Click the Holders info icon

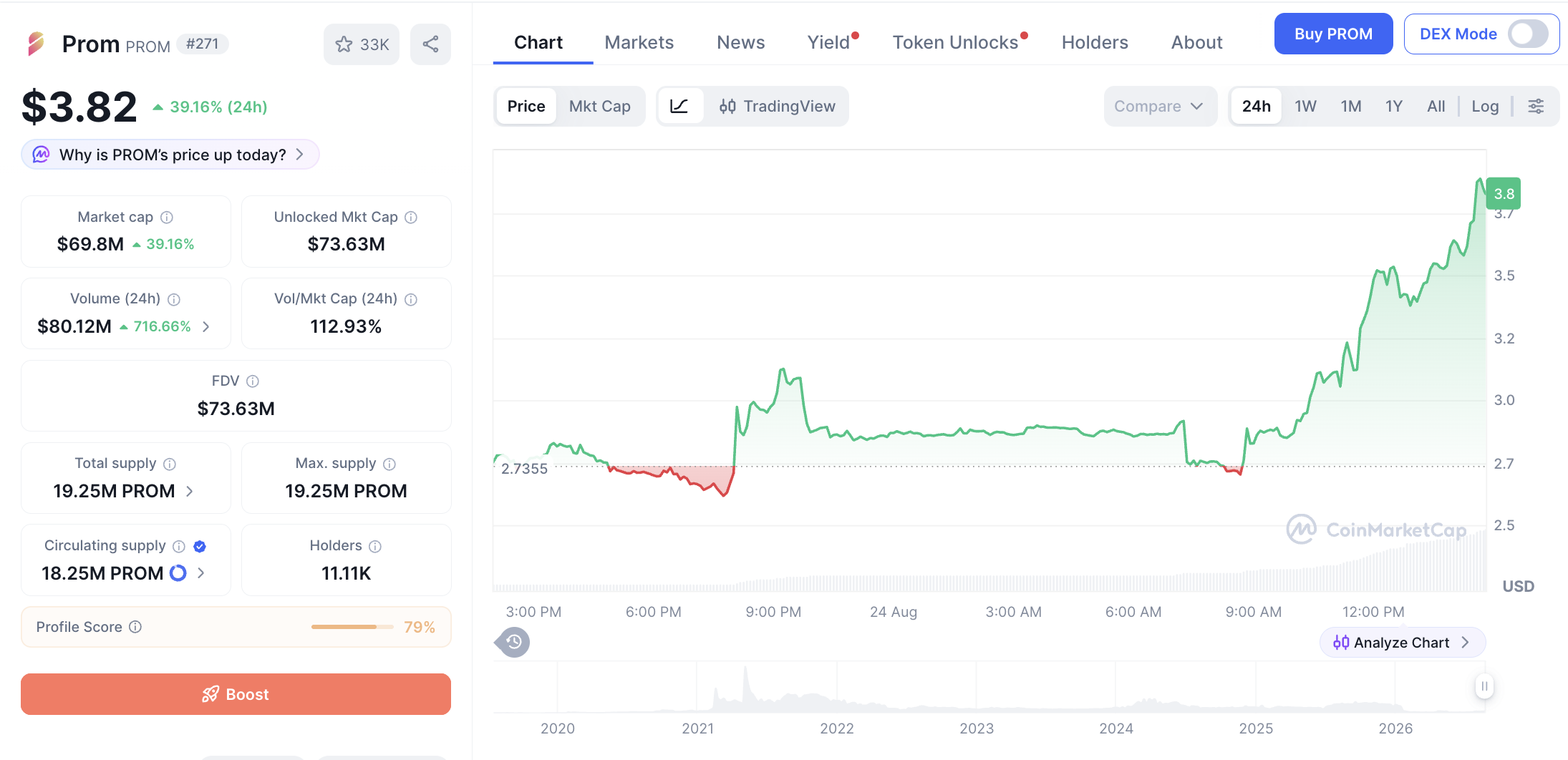(375, 546)
